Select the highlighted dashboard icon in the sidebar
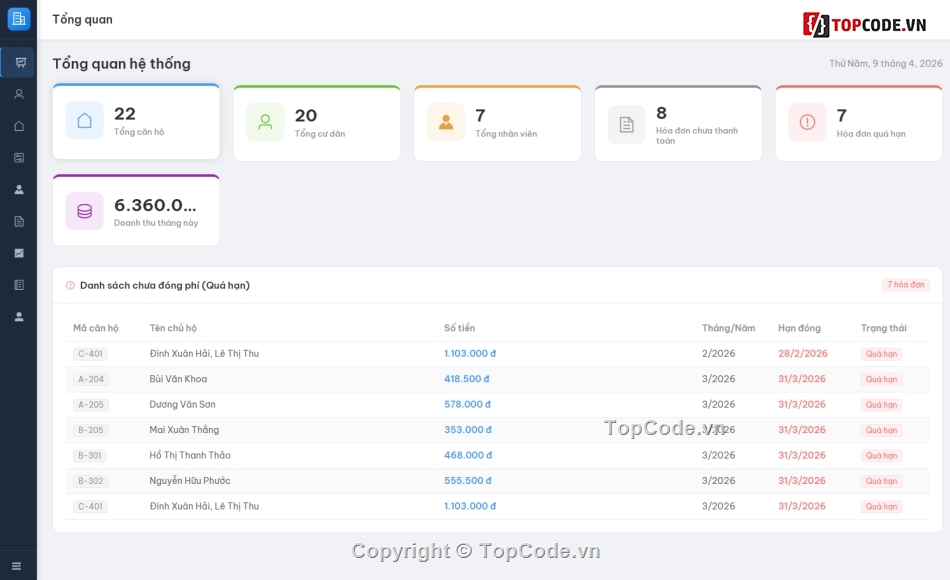Screen dimensions: 950x580 18,61
